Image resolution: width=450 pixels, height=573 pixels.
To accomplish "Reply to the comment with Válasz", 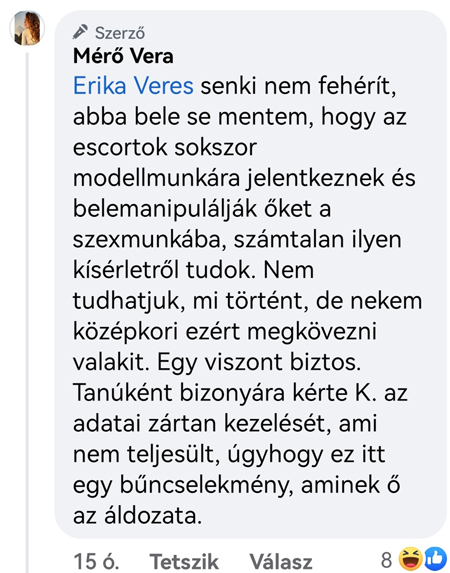I will (281, 561).
